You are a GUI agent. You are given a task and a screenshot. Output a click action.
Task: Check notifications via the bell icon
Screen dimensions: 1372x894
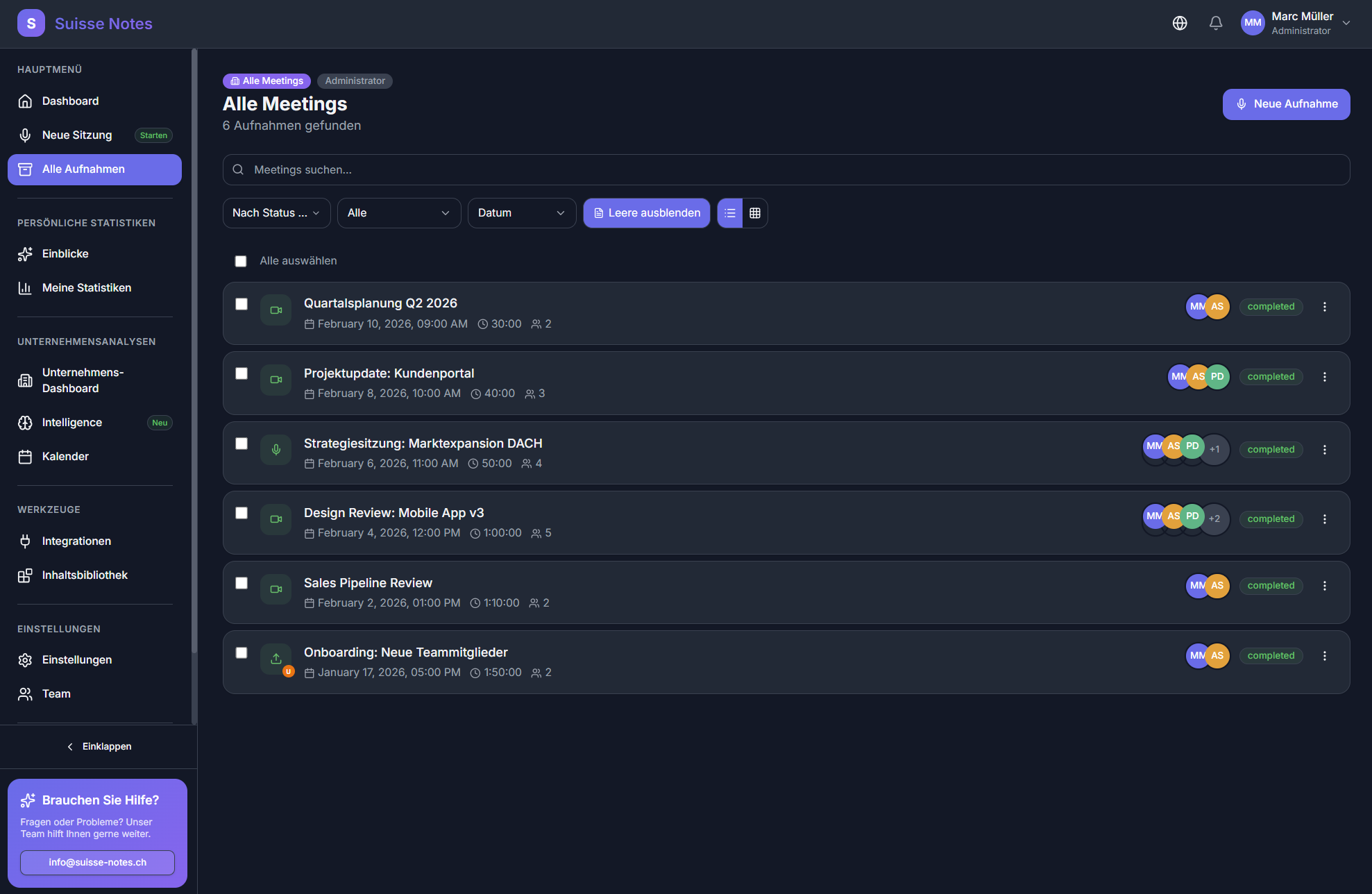tap(1216, 23)
